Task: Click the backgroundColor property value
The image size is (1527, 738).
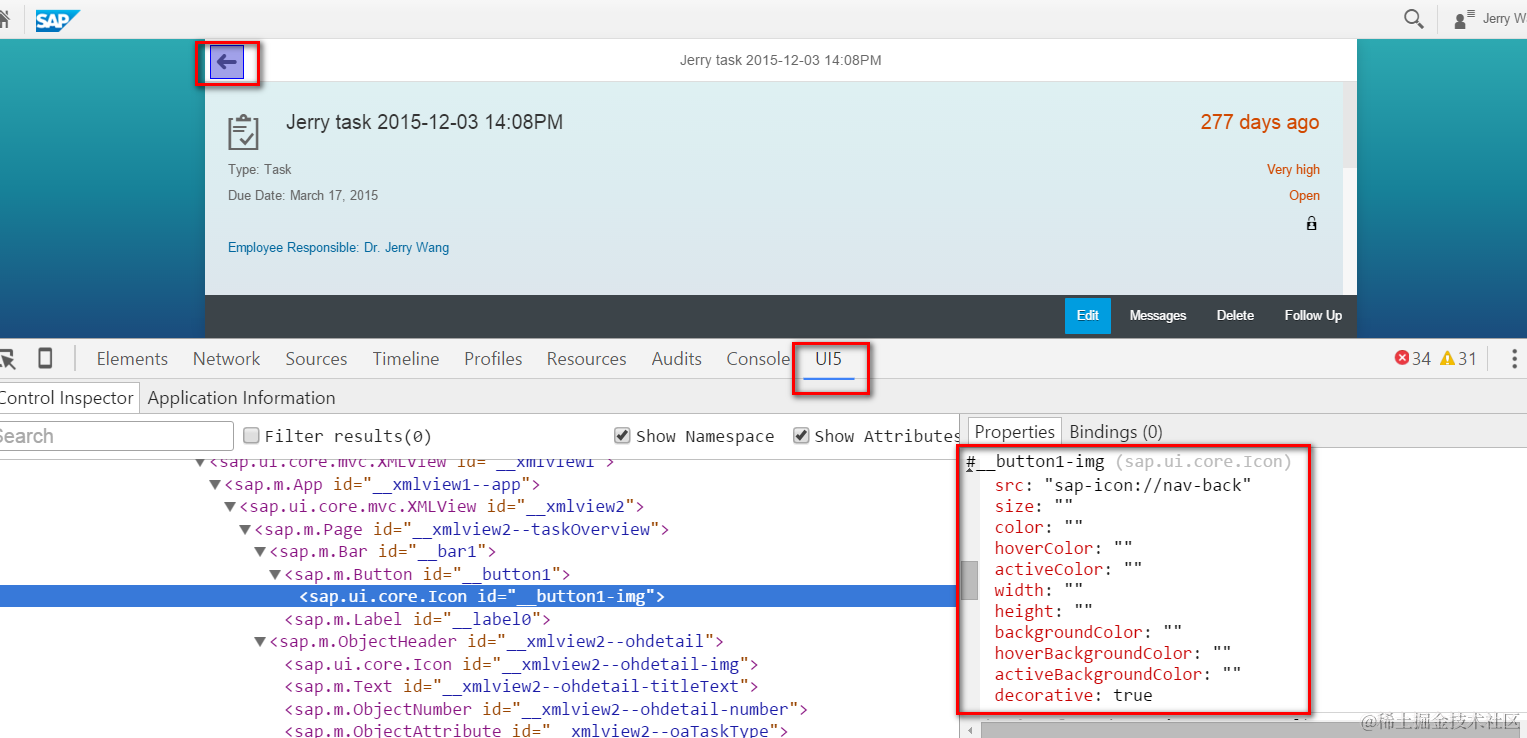Action: point(1172,632)
